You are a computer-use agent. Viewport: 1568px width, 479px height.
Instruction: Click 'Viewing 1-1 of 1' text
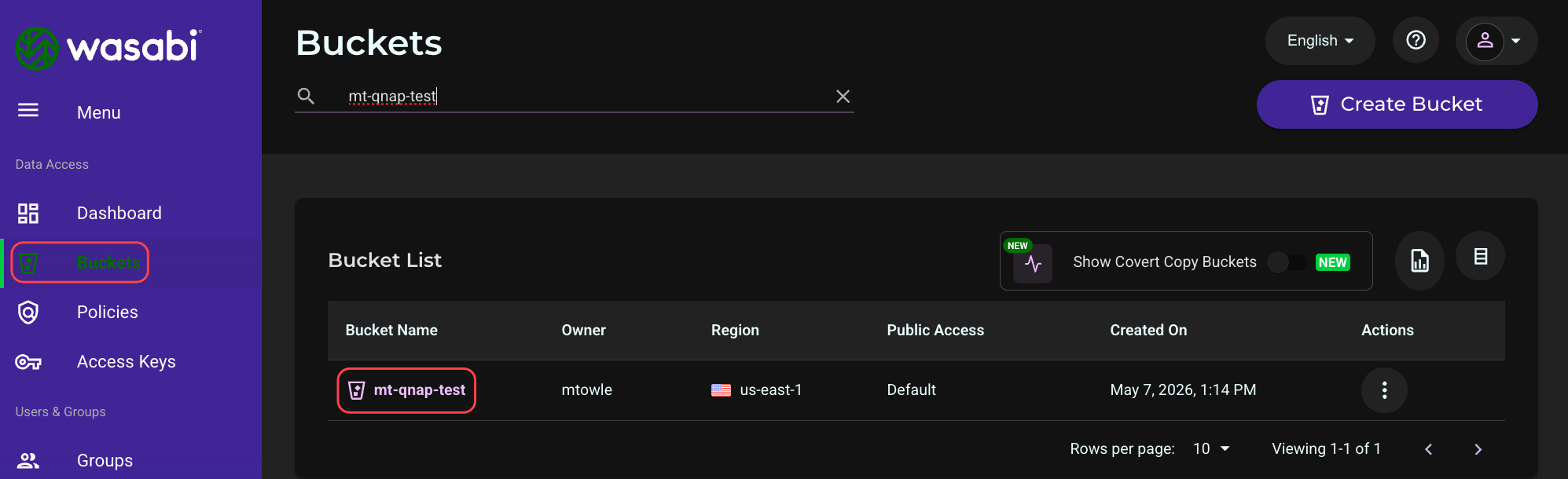1326,449
